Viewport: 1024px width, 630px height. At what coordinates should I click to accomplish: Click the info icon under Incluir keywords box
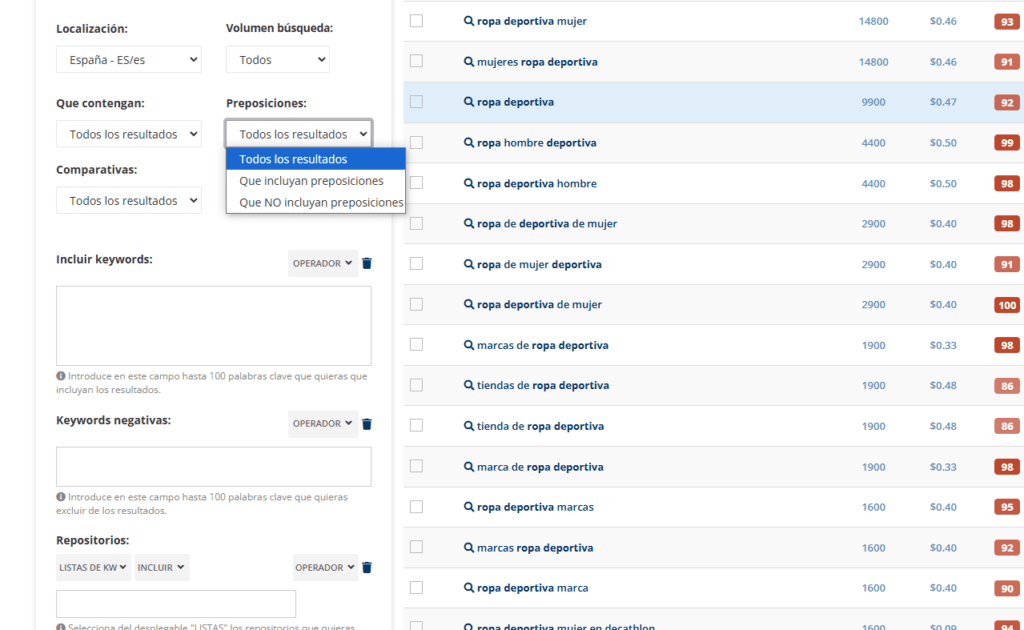pos(61,377)
